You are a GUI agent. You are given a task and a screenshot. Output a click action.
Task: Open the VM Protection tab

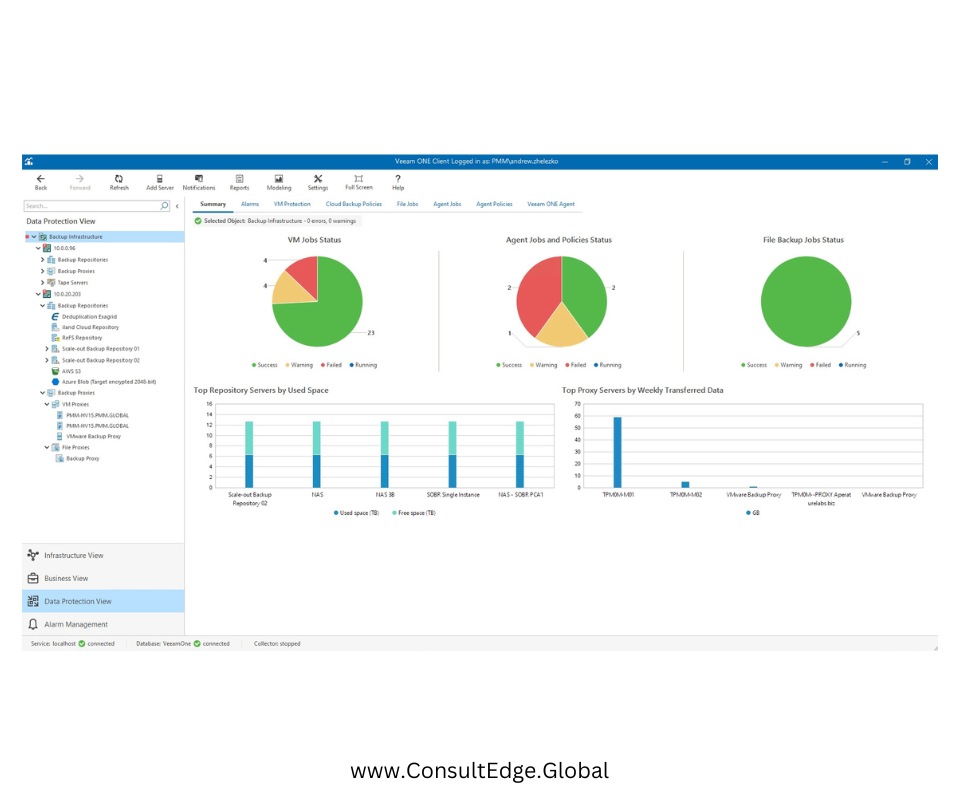point(292,204)
